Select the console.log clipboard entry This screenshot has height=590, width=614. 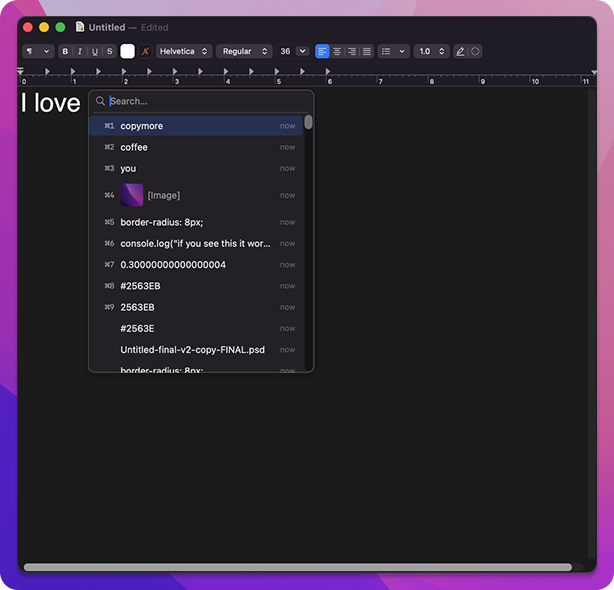(196, 244)
